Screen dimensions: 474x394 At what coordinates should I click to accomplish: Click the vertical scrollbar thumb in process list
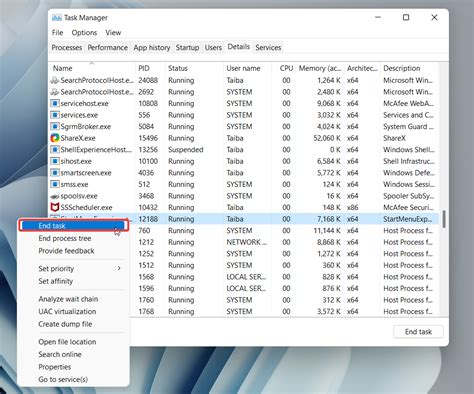coord(444,219)
